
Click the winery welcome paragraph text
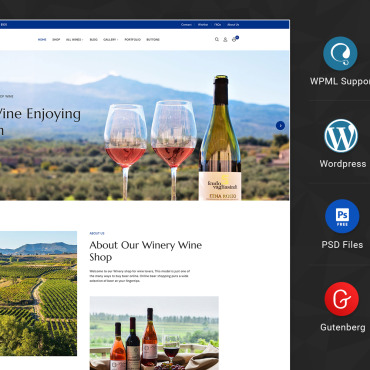pyautogui.click(x=140, y=276)
